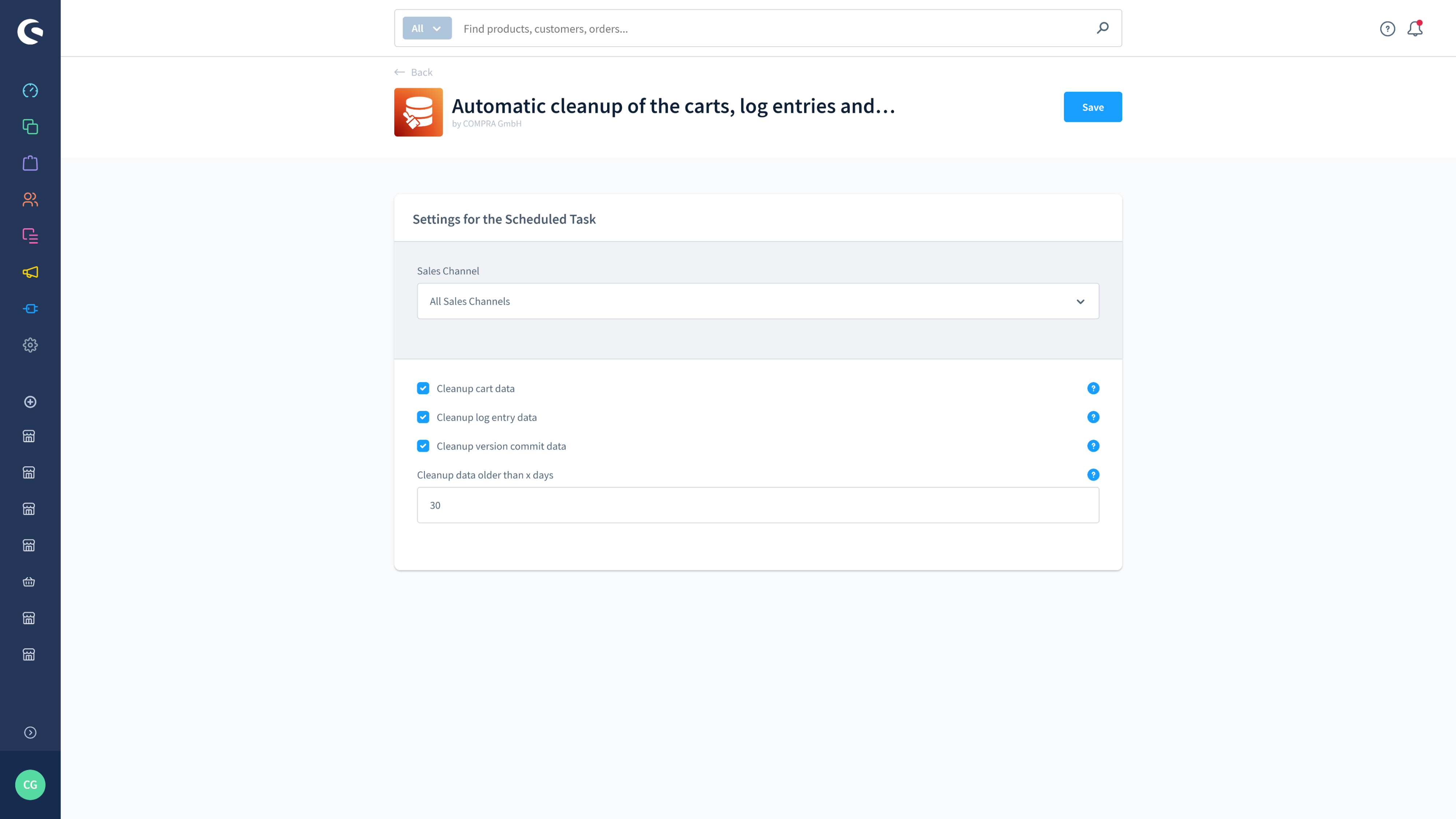Show help for Cleanup version commit data
This screenshot has height=819, width=1456.
(x=1093, y=446)
